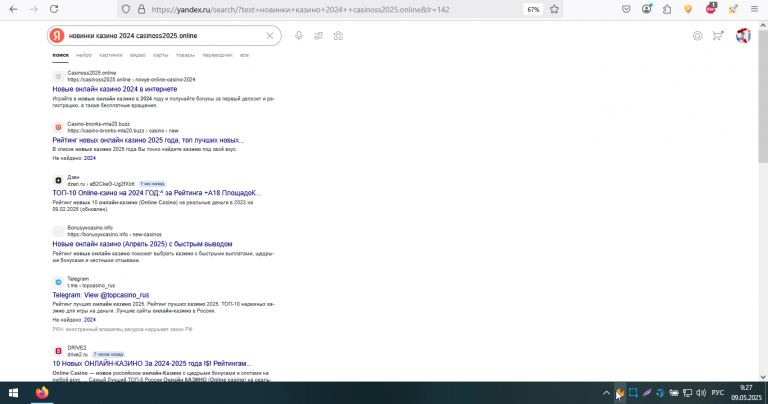Image resolution: width=768 pixels, height=404 pixels.
Task: Open the red Adblock extension with badge 1
Action: pos(711,8)
